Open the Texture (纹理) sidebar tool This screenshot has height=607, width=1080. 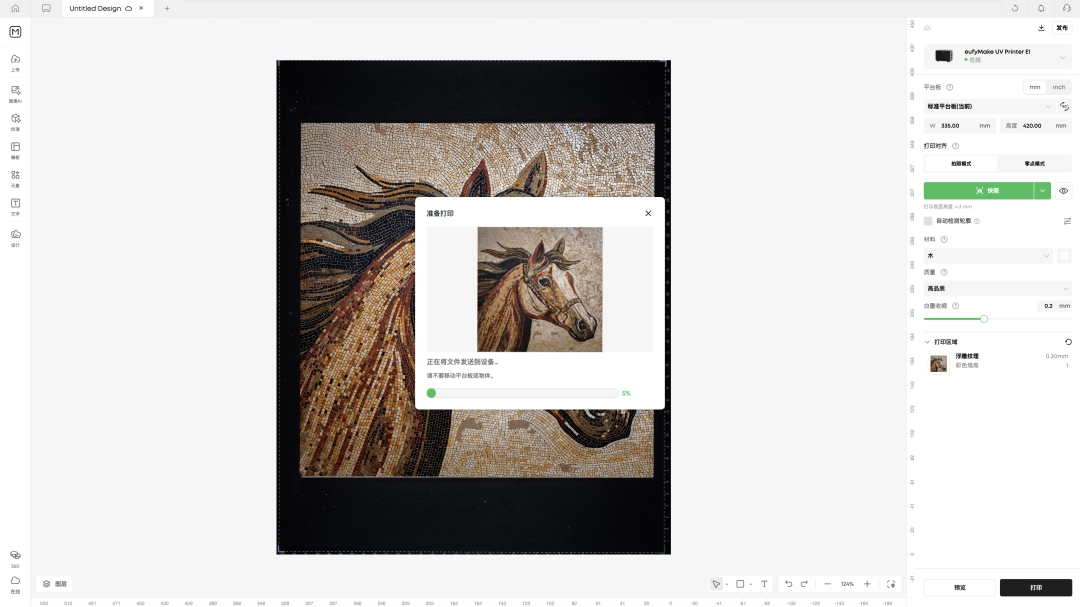(15, 122)
